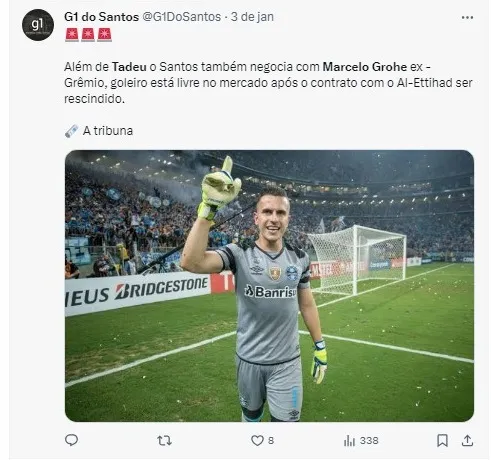This screenshot has width=491, height=460.
Task: Click the first red siren emoji
Action: click(72, 35)
